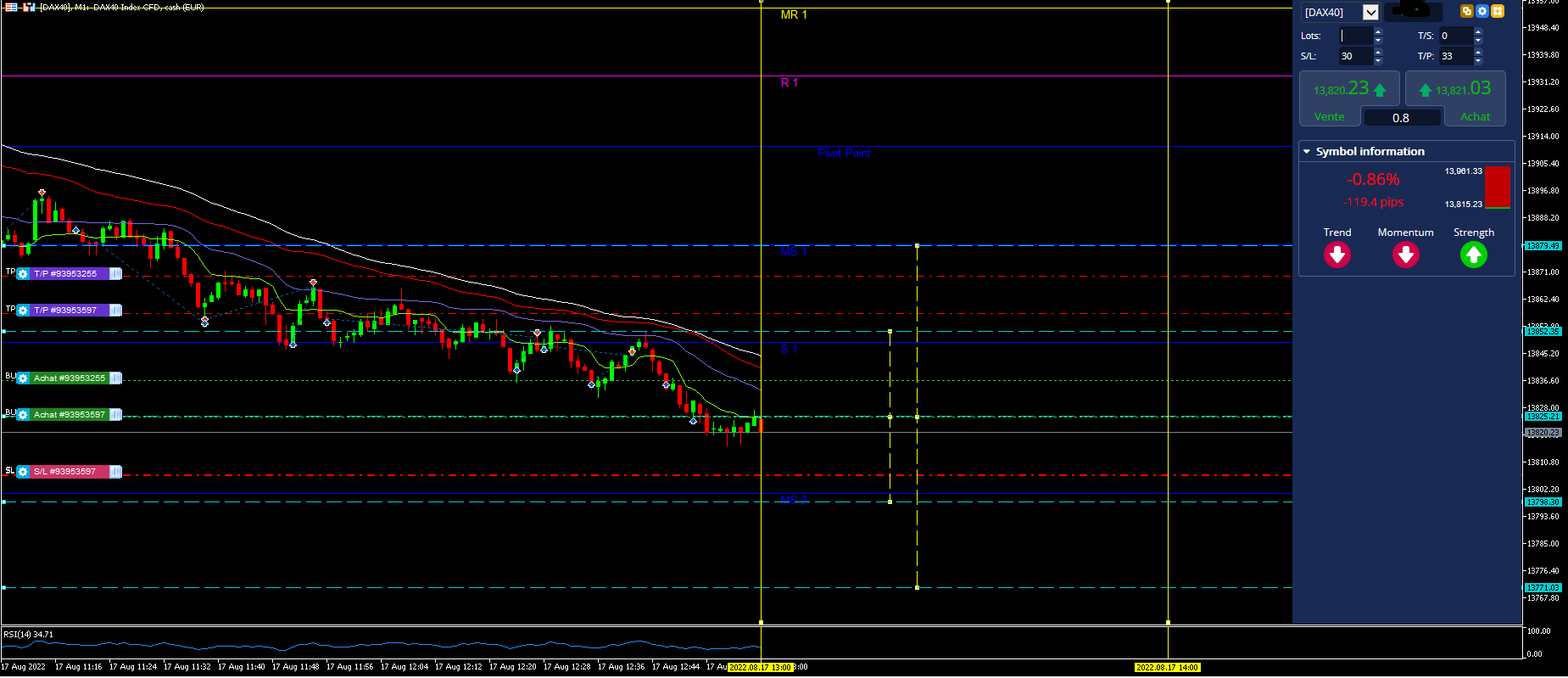Click the R 1 level label

[x=790, y=82]
